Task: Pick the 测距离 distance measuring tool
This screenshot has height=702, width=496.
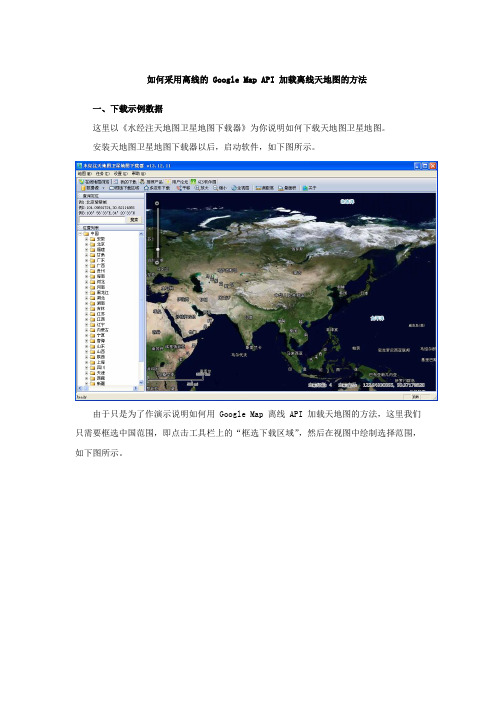Action: pyautogui.click(x=265, y=188)
